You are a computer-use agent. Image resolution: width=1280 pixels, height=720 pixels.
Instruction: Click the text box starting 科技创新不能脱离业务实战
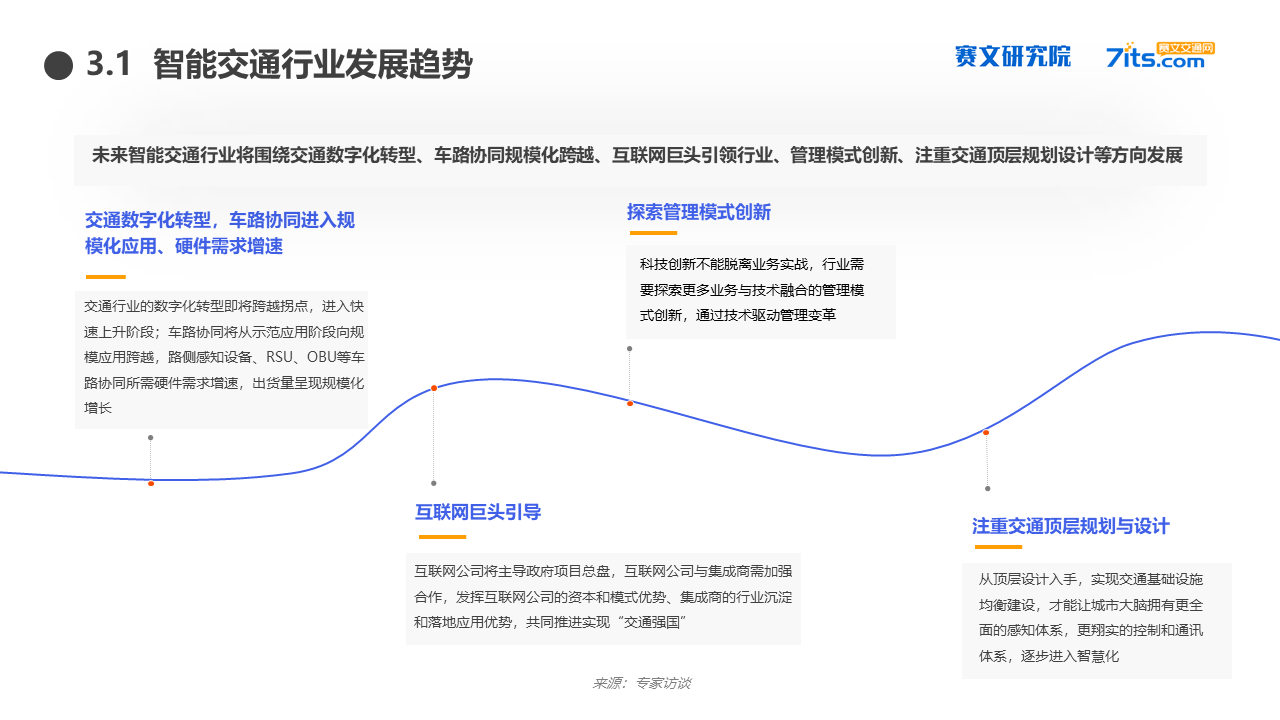(x=761, y=292)
